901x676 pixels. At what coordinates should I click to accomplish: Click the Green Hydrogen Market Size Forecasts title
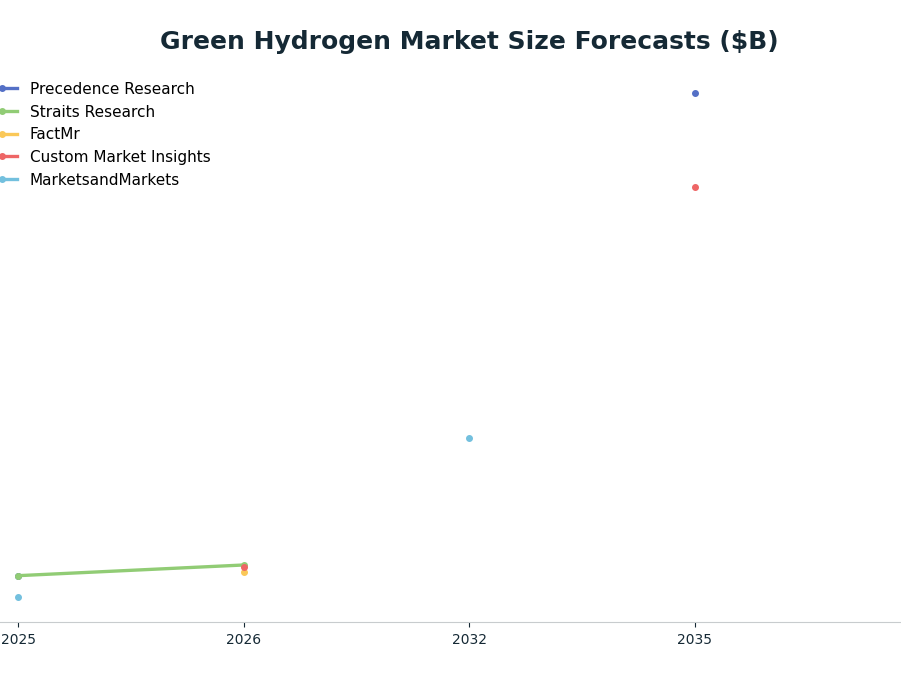[469, 41]
